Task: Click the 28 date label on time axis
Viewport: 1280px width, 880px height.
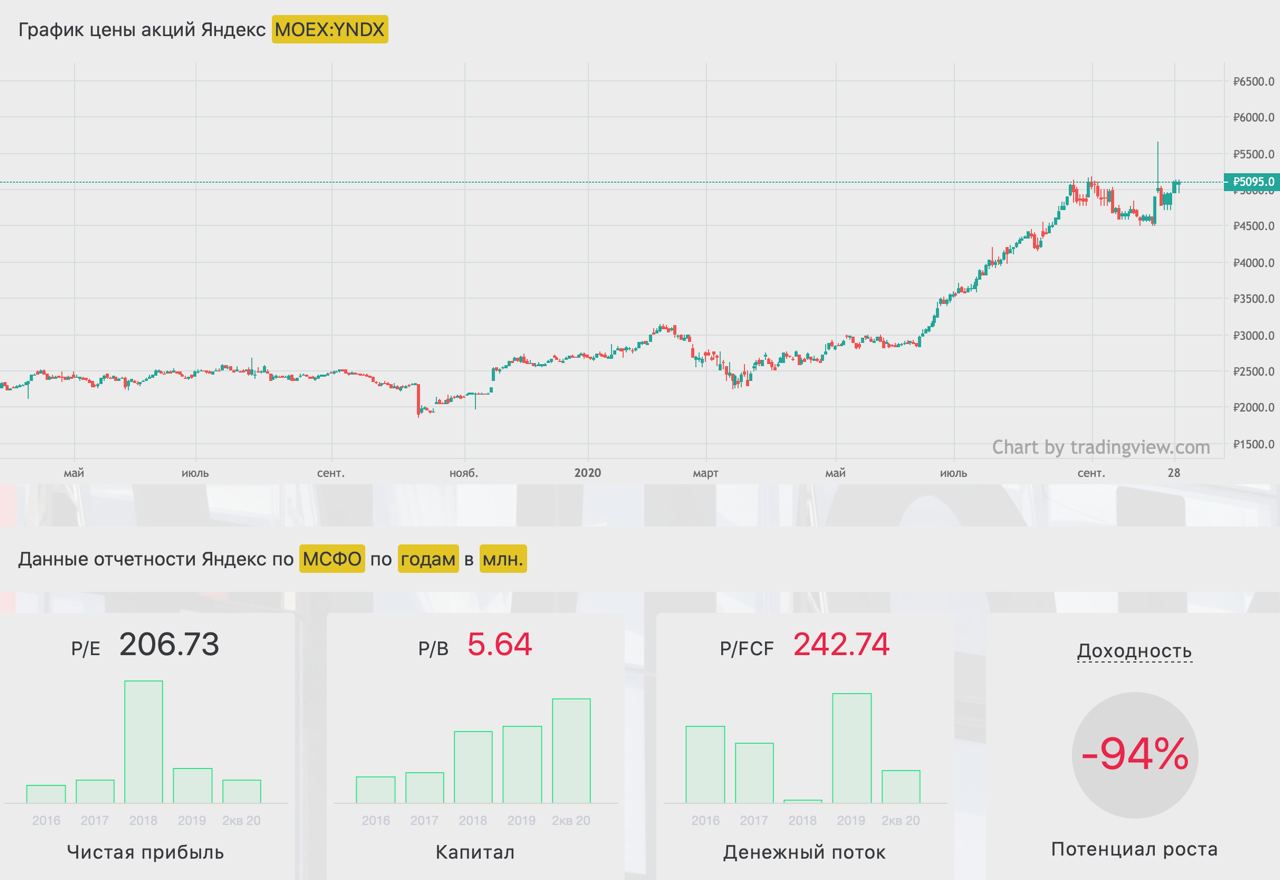Action: pos(1175,473)
